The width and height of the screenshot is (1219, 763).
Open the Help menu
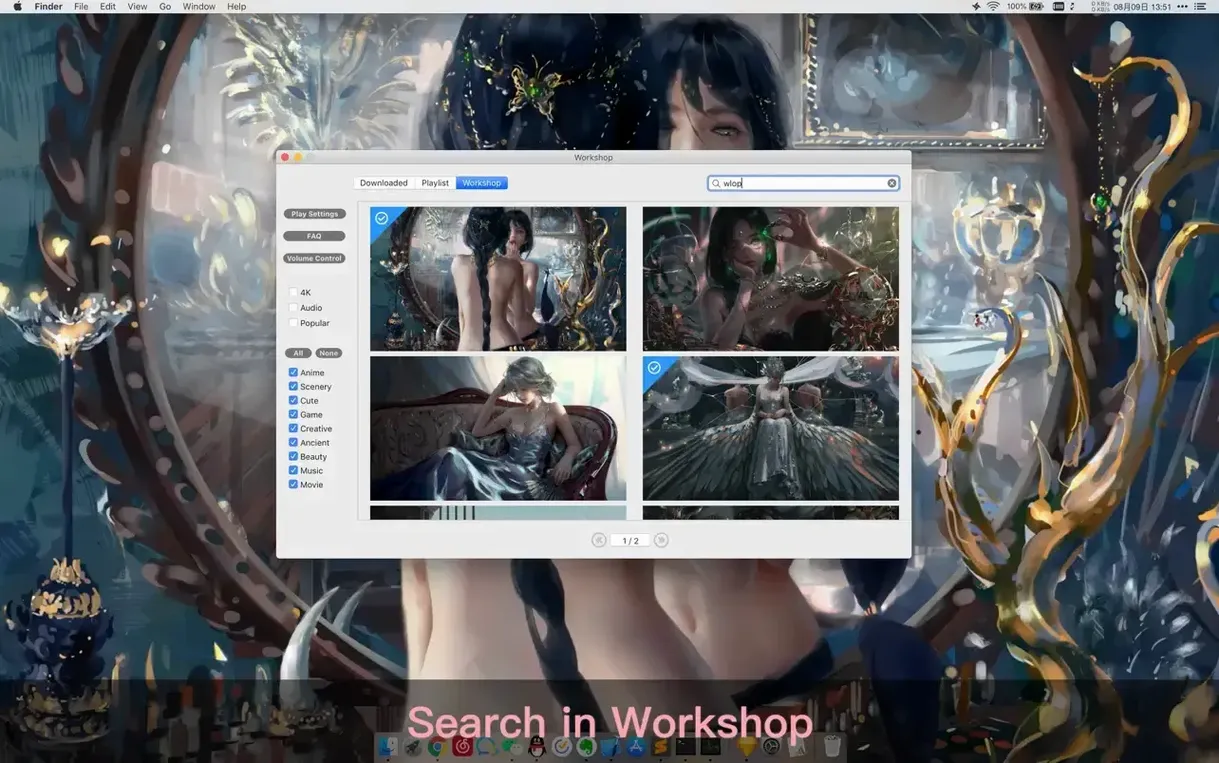click(236, 6)
